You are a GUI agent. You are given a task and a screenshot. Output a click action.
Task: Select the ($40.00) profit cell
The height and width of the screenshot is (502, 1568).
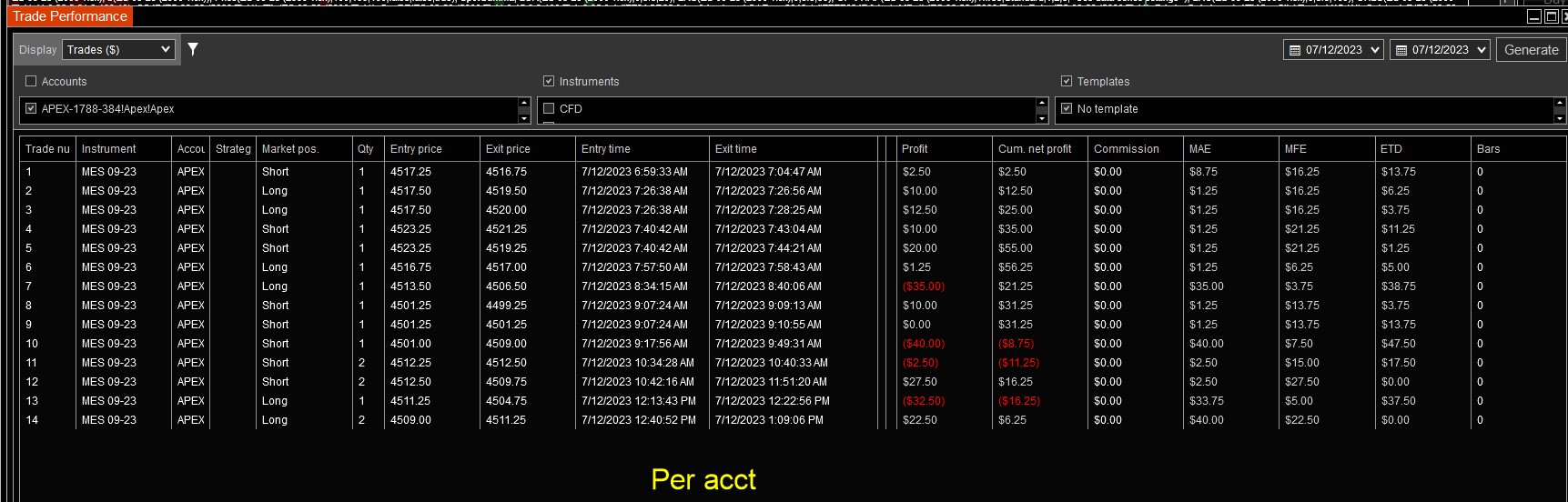coord(945,344)
